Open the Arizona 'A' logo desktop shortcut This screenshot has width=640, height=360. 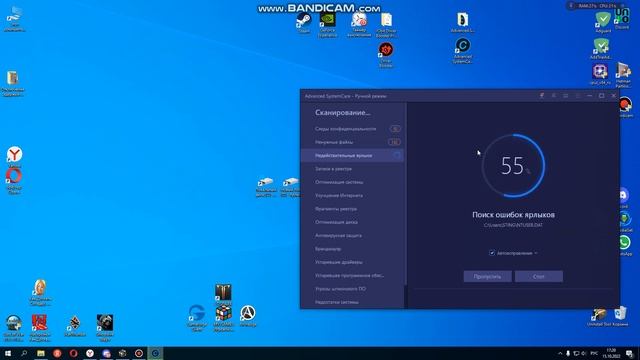pos(248,316)
